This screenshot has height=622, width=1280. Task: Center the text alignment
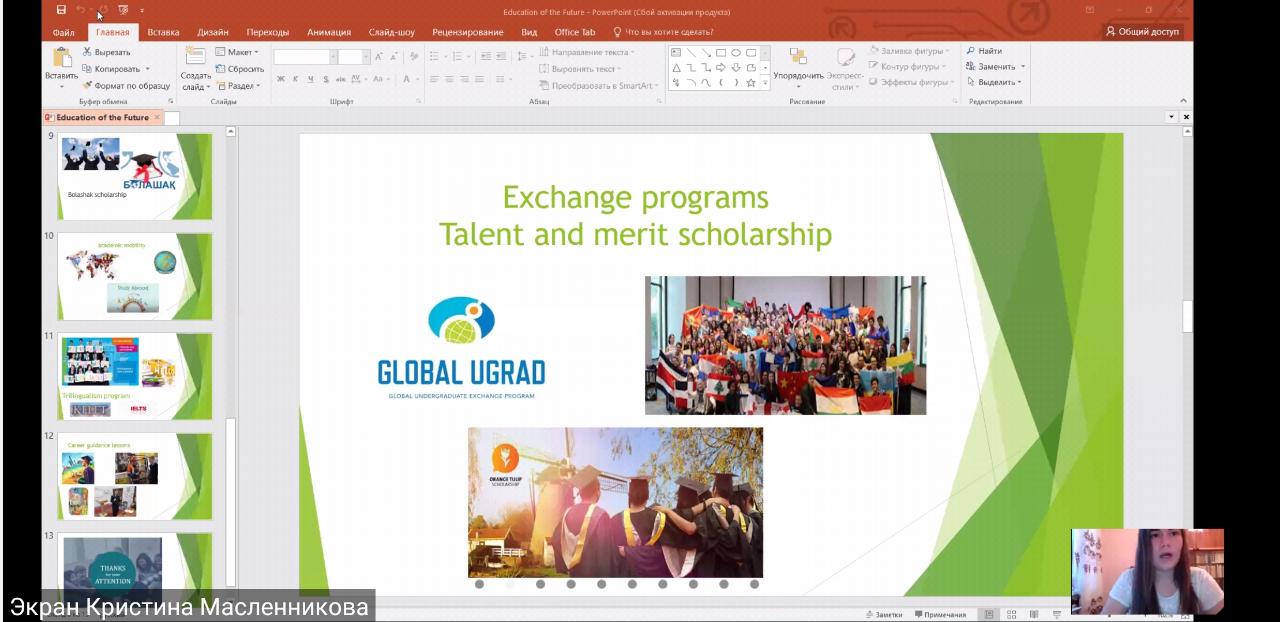click(x=449, y=79)
